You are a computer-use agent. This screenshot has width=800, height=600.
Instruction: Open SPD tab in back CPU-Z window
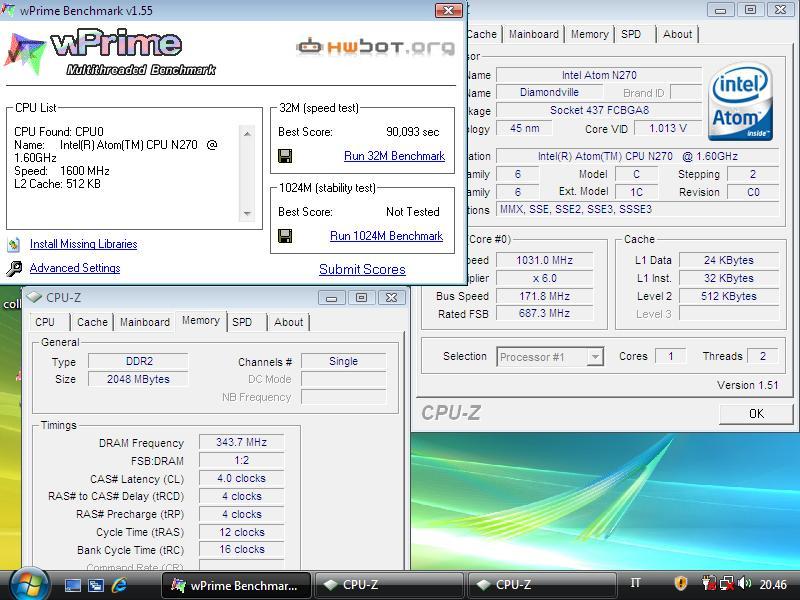pos(631,34)
